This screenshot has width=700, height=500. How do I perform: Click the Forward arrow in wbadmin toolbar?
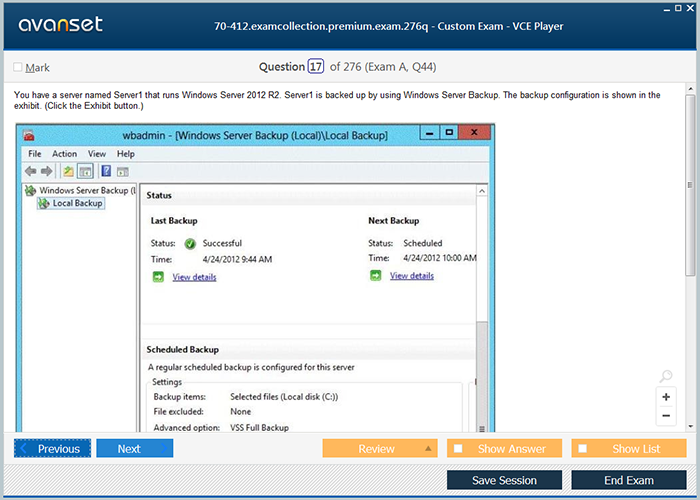coord(46,171)
